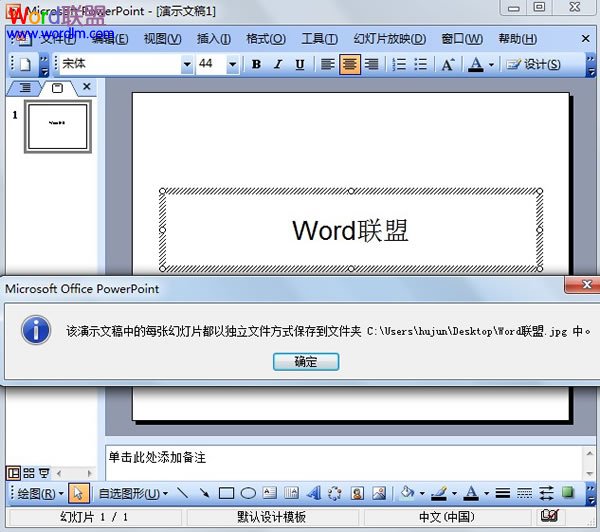Image resolution: width=600 pixels, height=532 pixels.
Task: Choose Line Style icon
Action: (x=503, y=493)
